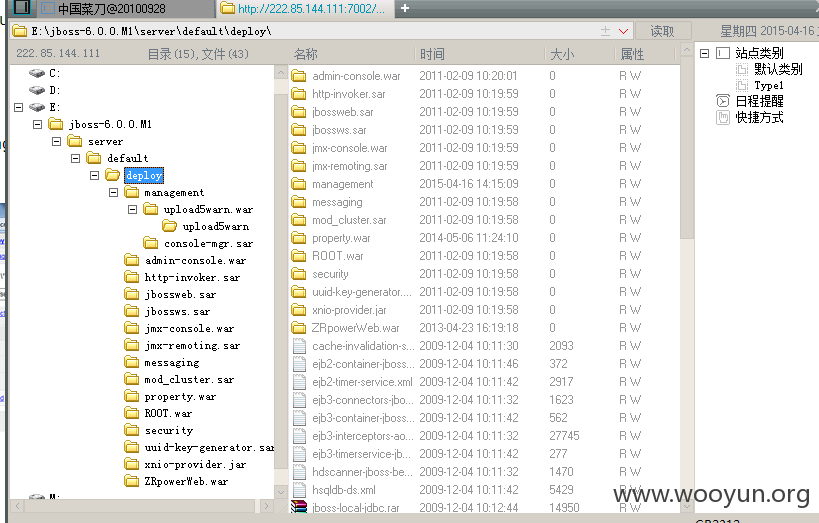Viewport: 819px width, 523px height.
Task: Click the C: drive icon in tree
Action: coord(37,73)
